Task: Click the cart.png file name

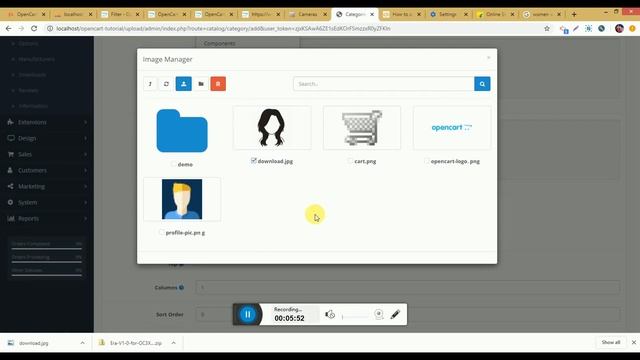Action: point(365,161)
